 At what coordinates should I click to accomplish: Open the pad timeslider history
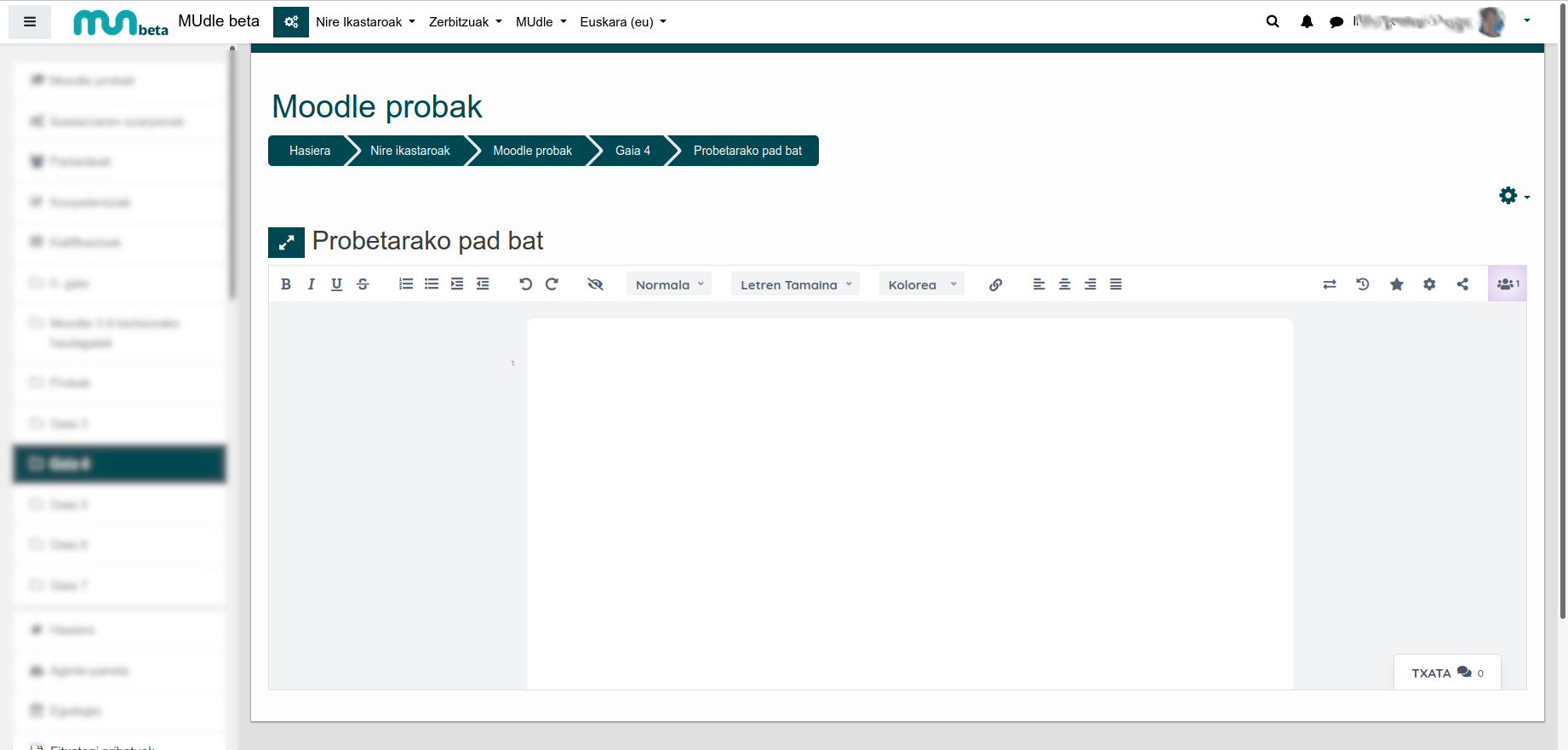[x=1363, y=284]
